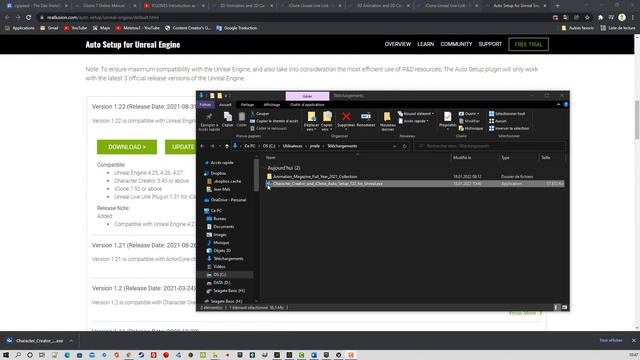Click Sélectionner tout
Viewport: 640px width, 360px height.
point(507,113)
